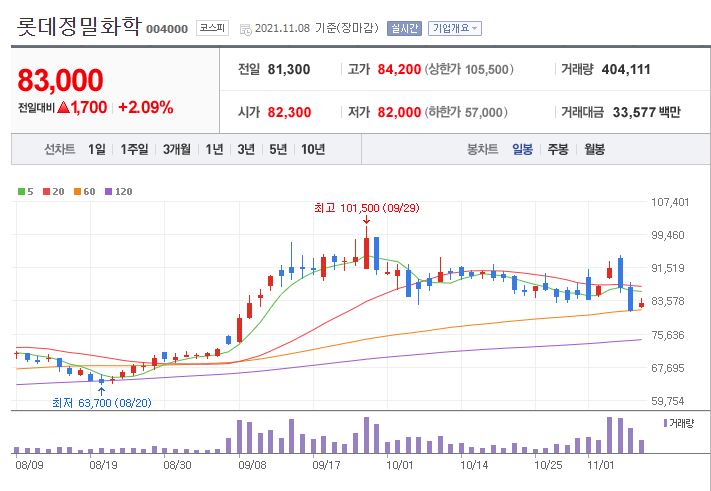Switch to 월봉 candlestick chart
Viewport: 711px width, 491px height.
pyautogui.click(x=594, y=149)
